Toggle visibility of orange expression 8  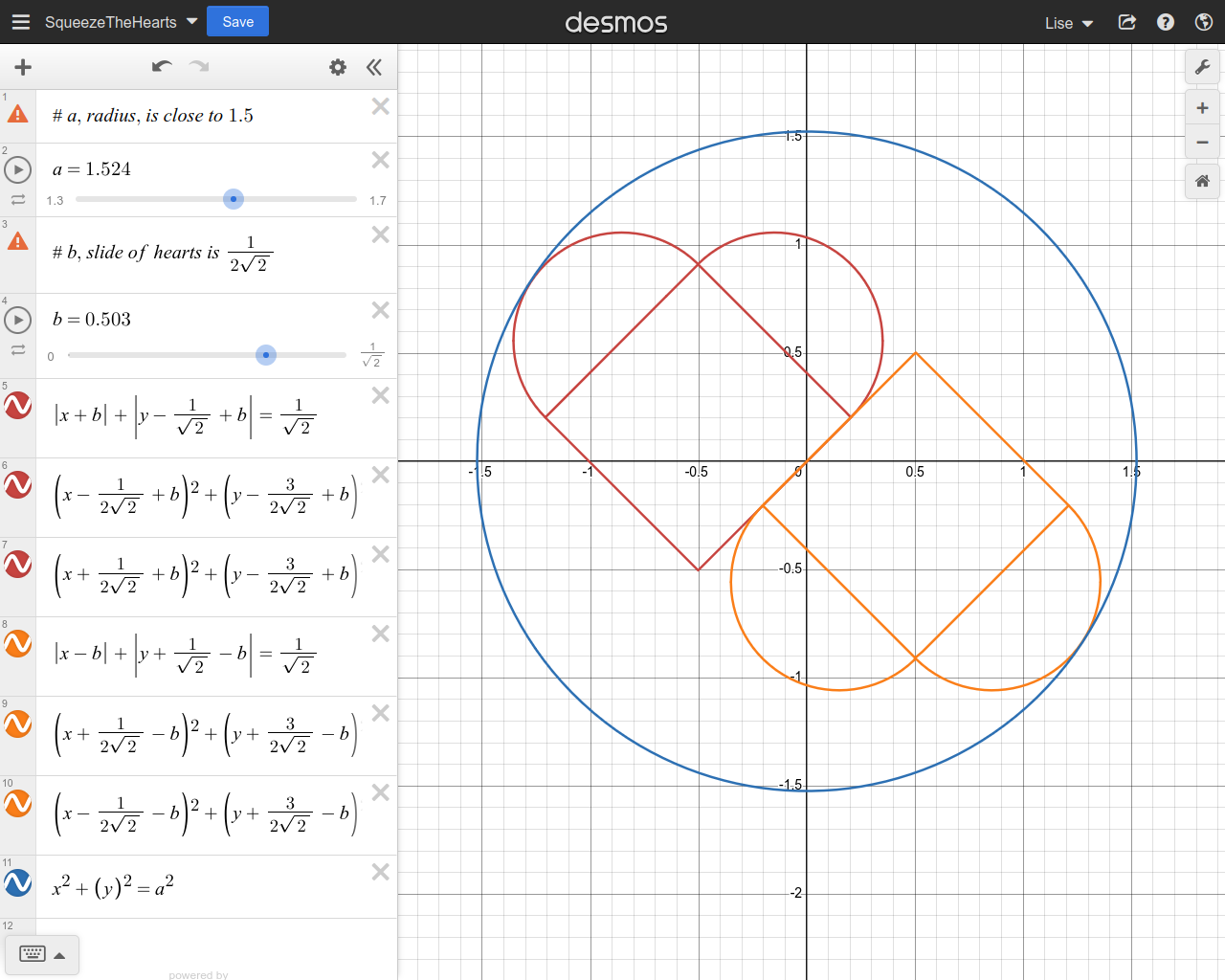pos(18,644)
